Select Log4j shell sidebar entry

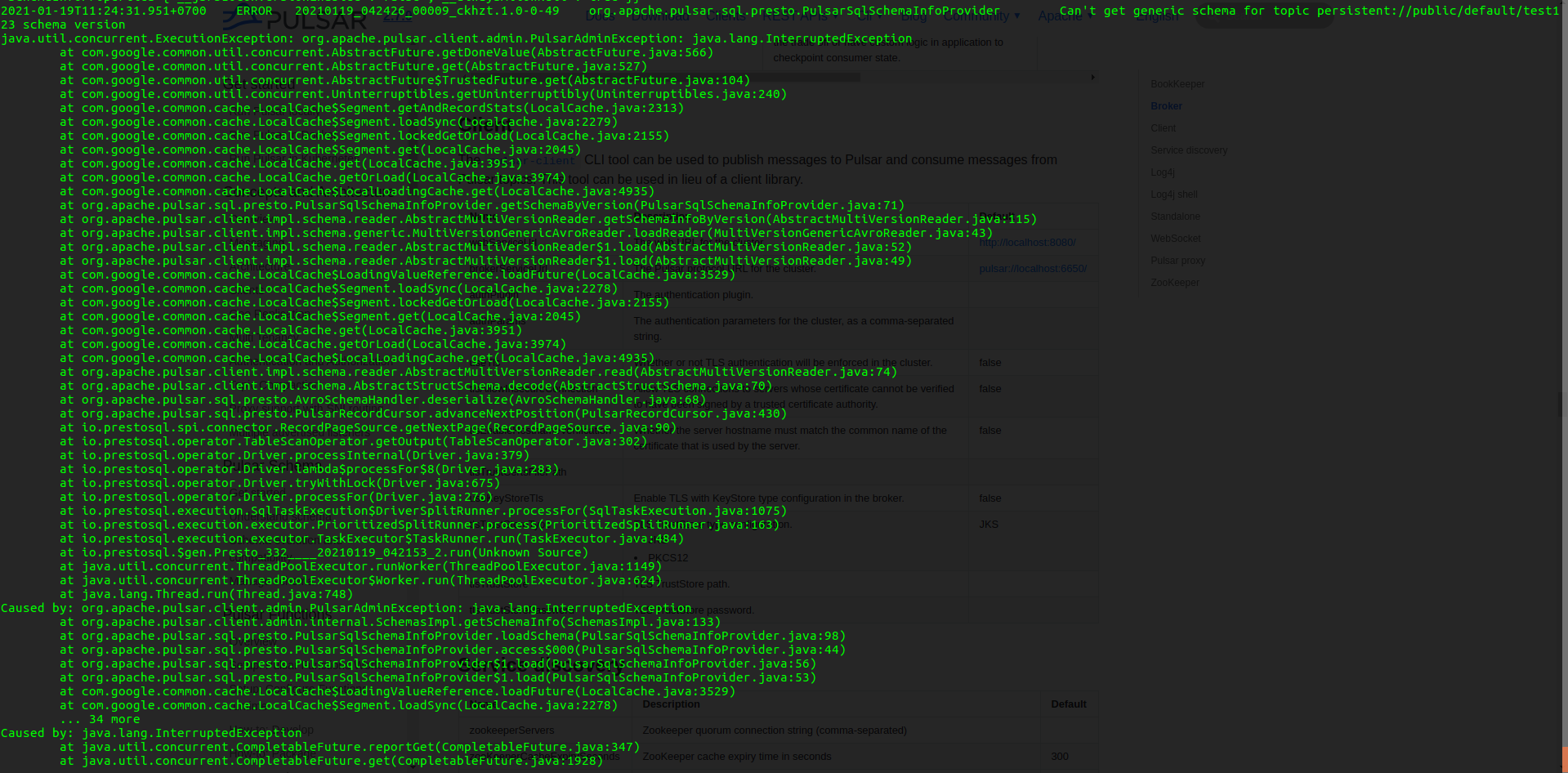click(1174, 194)
